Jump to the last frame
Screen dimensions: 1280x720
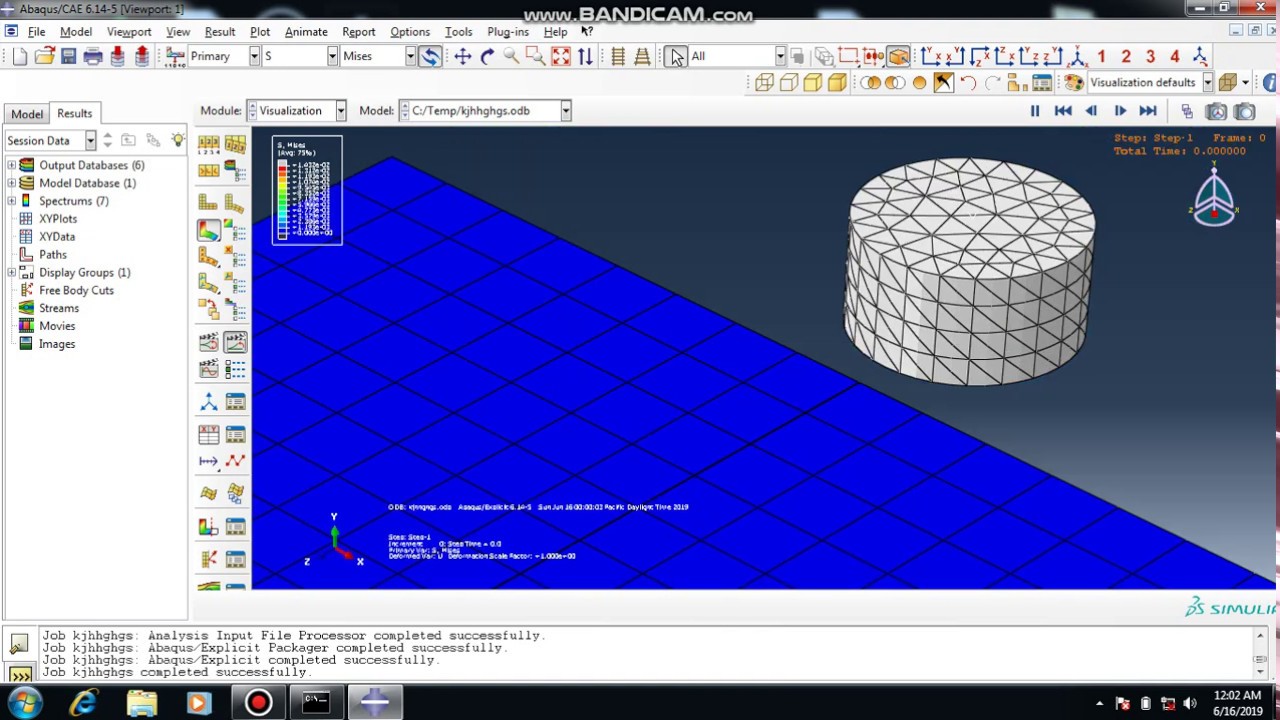1148,111
